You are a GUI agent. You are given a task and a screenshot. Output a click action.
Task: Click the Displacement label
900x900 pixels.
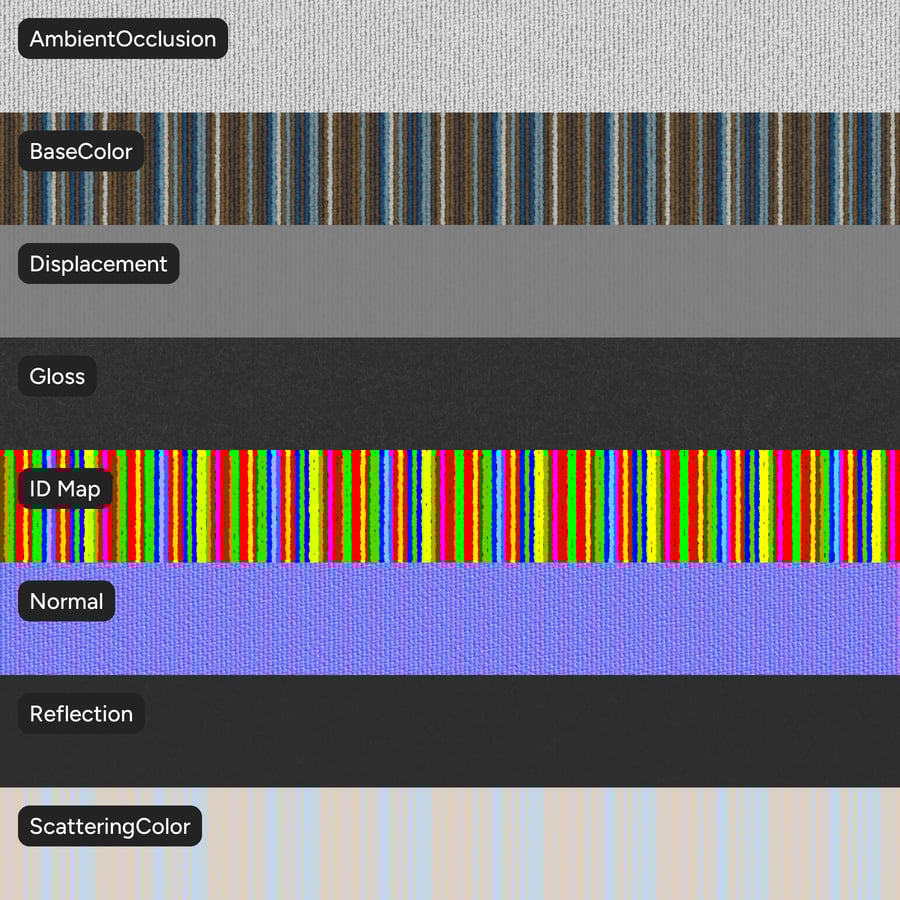pyautogui.click(x=99, y=263)
